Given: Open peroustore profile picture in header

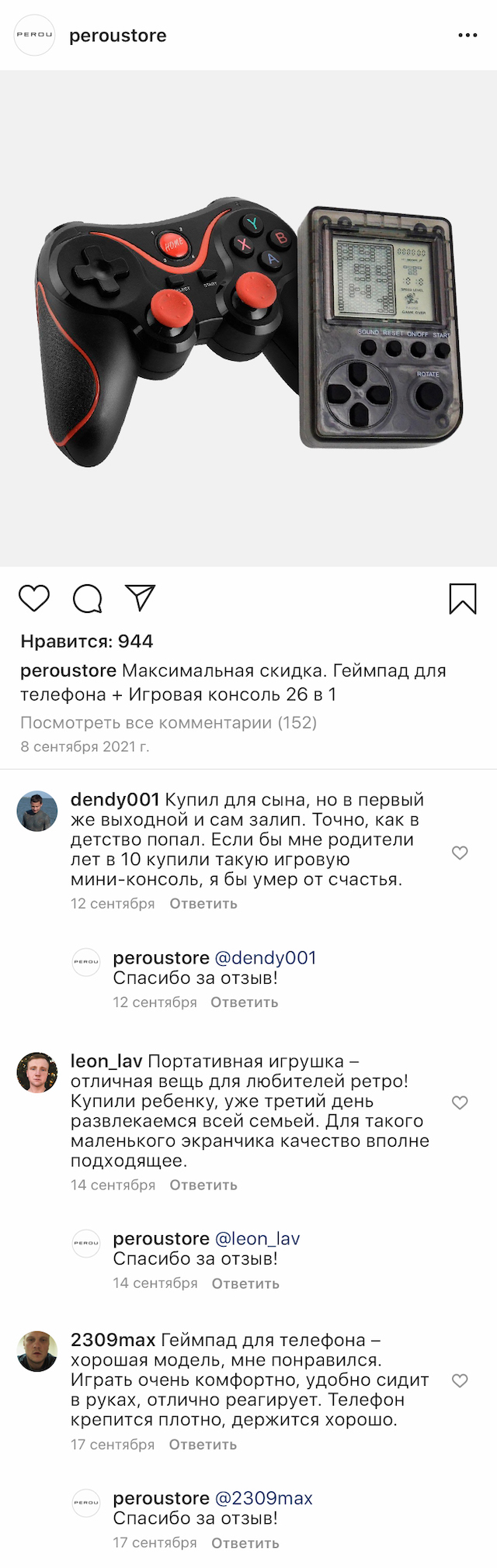Looking at the screenshot, I should (35, 35).
